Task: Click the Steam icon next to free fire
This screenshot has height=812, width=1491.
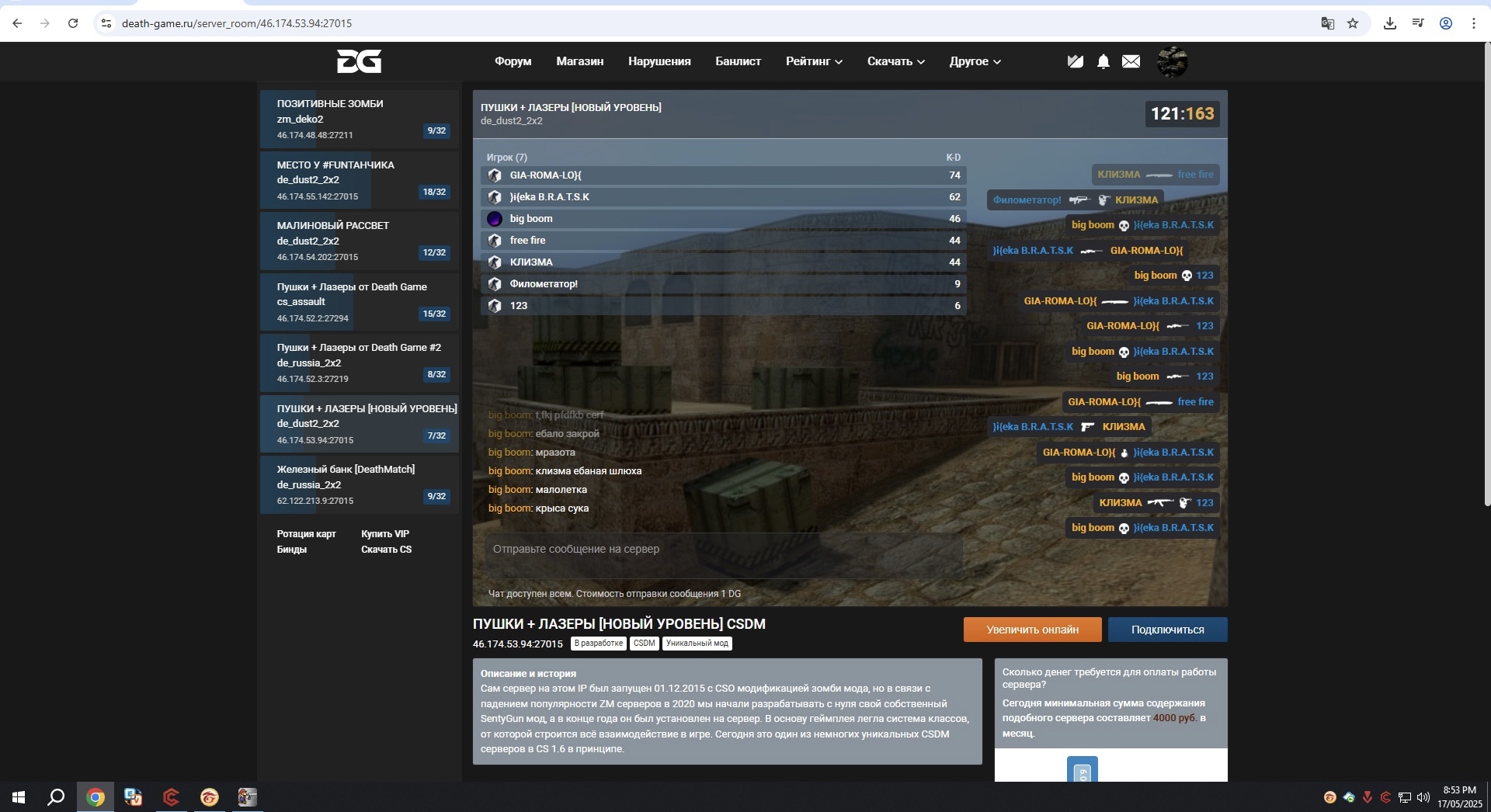Action: click(x=495, y=241)
